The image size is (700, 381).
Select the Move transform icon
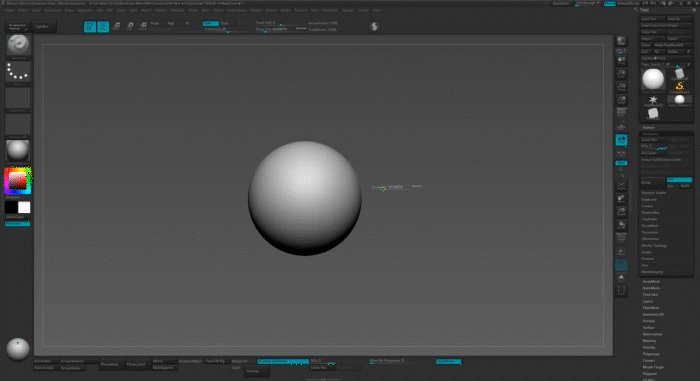click(x=116, y=27)
